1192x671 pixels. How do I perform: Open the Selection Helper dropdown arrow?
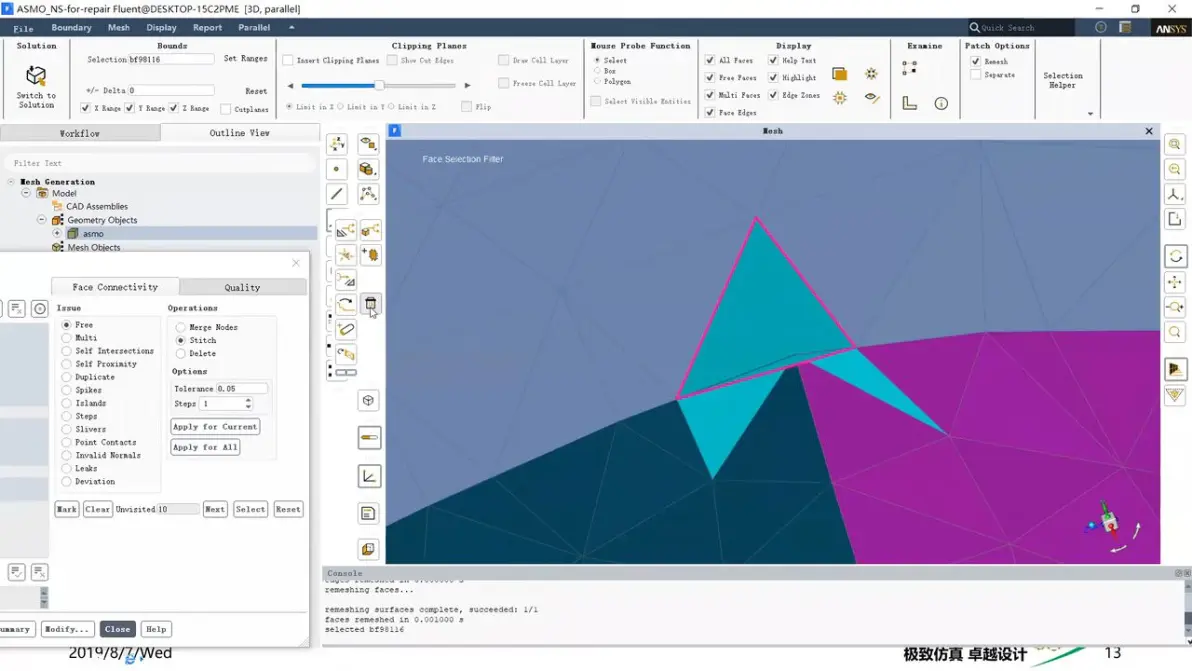tap(1090, 114)
